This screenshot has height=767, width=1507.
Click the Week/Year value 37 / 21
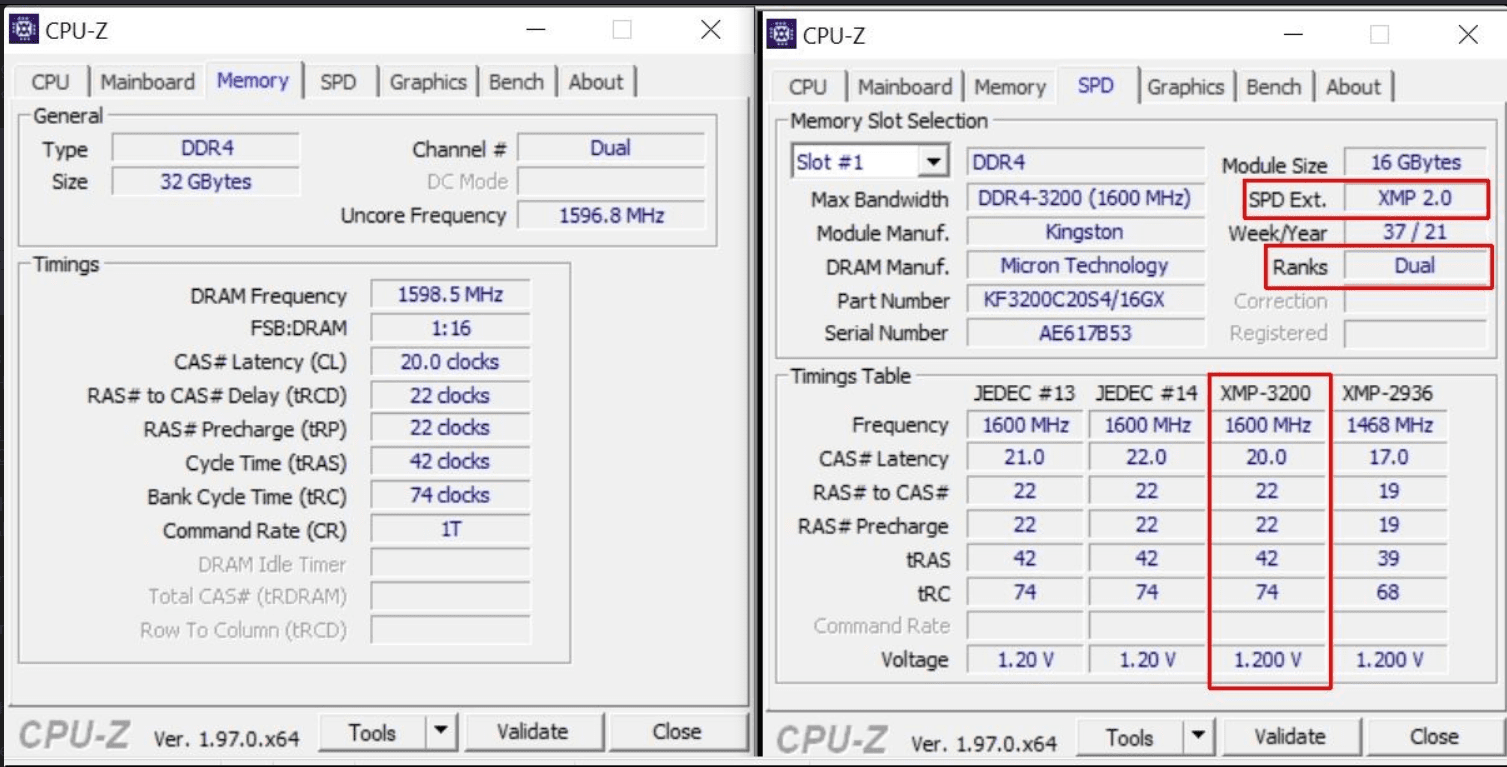click(1415, 232)
